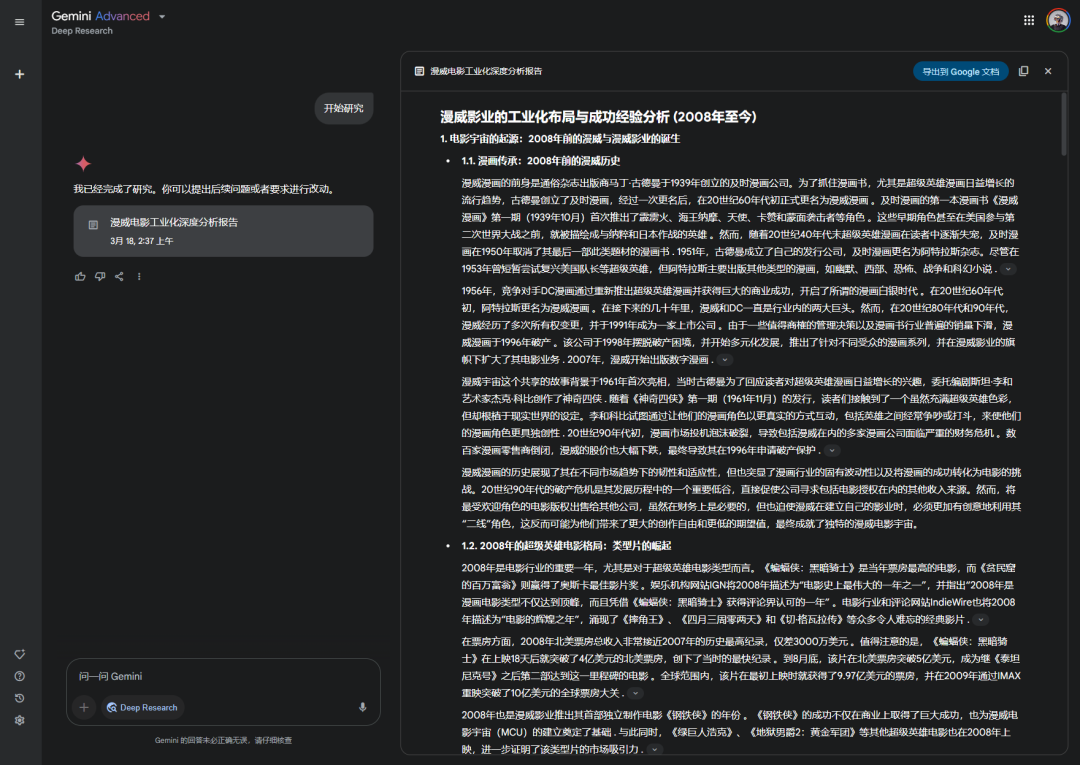Expand sources chevron after 数字漫画 paragraph
1080x765 pixels.
(725, 359)
